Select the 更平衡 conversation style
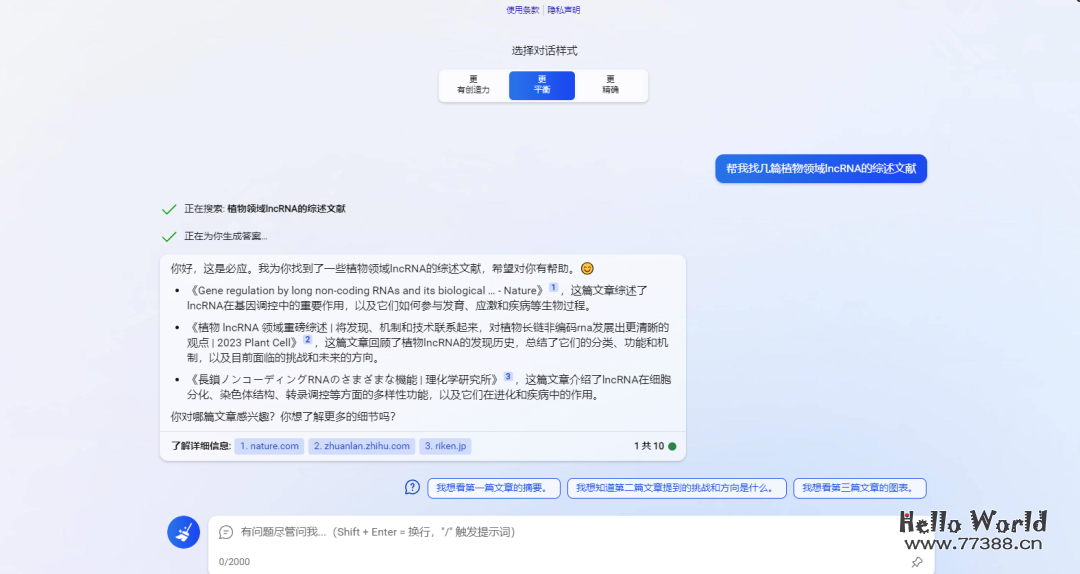This screenshot has height=574, width=1080. point(542,85)
